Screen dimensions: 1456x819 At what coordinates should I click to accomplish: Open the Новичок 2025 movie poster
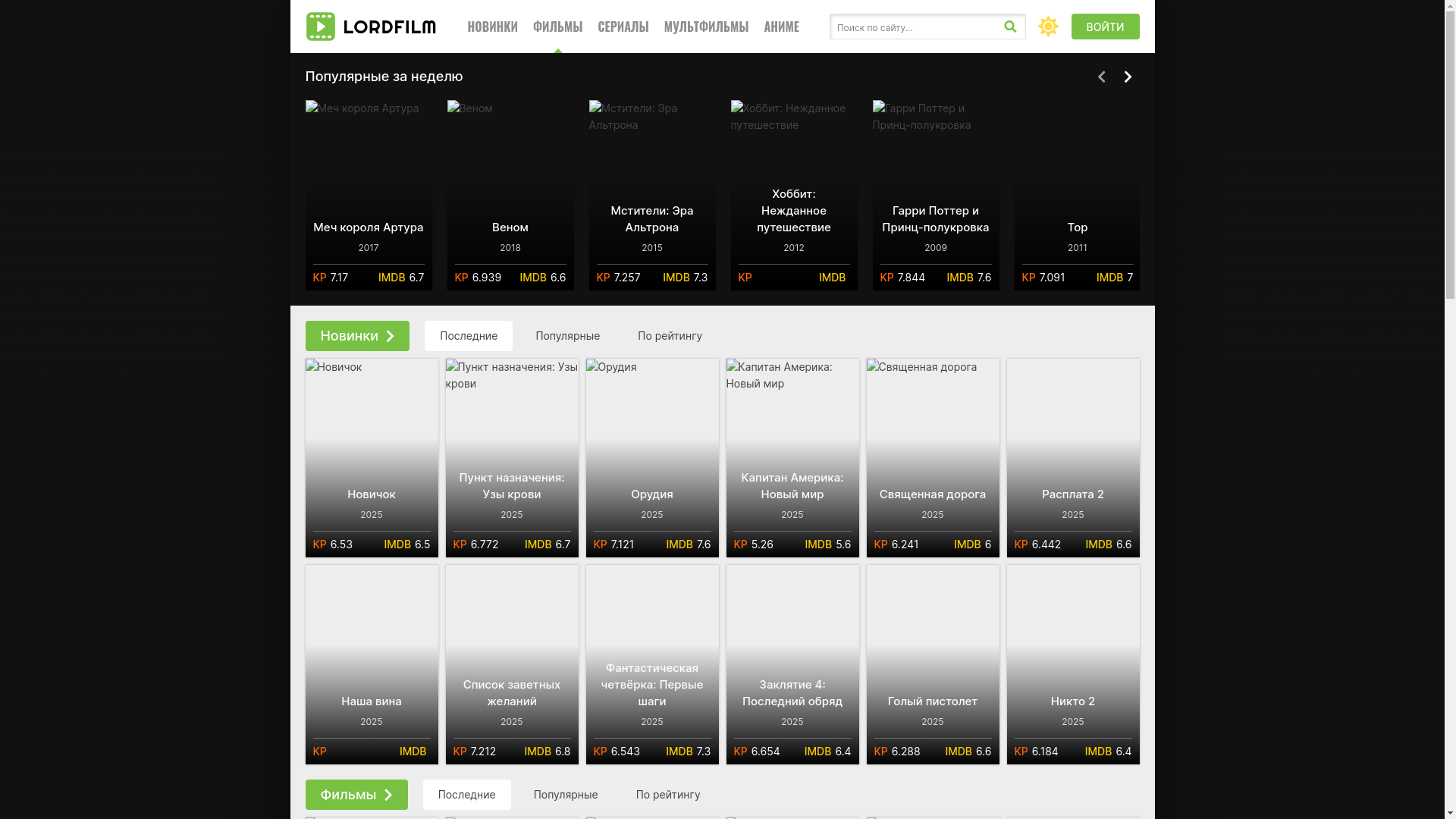click(x=372, y=425)
